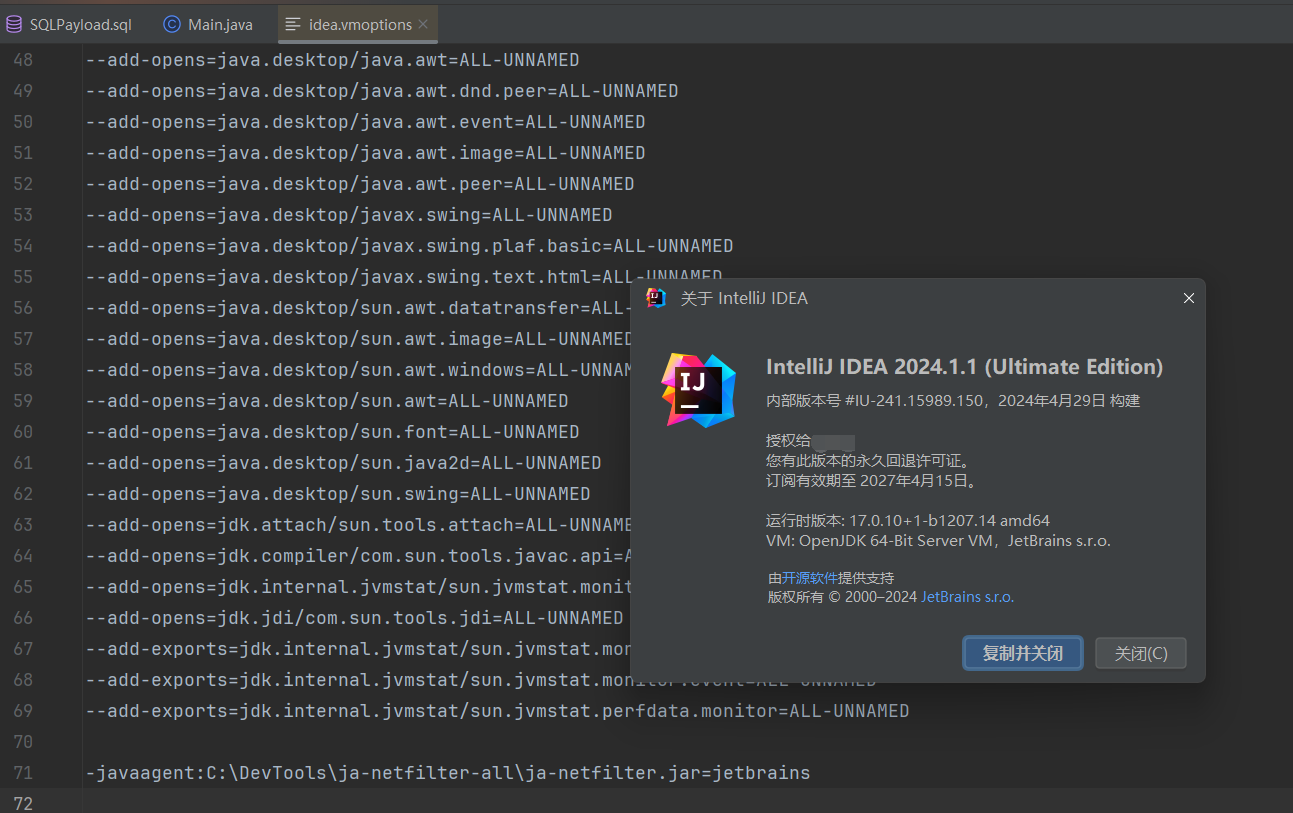Image resolution: width=1293 pixels, height=813 pixels.
Task: Click the 您有此版本的永久回退许可证 text
Action: coord(868,461)
